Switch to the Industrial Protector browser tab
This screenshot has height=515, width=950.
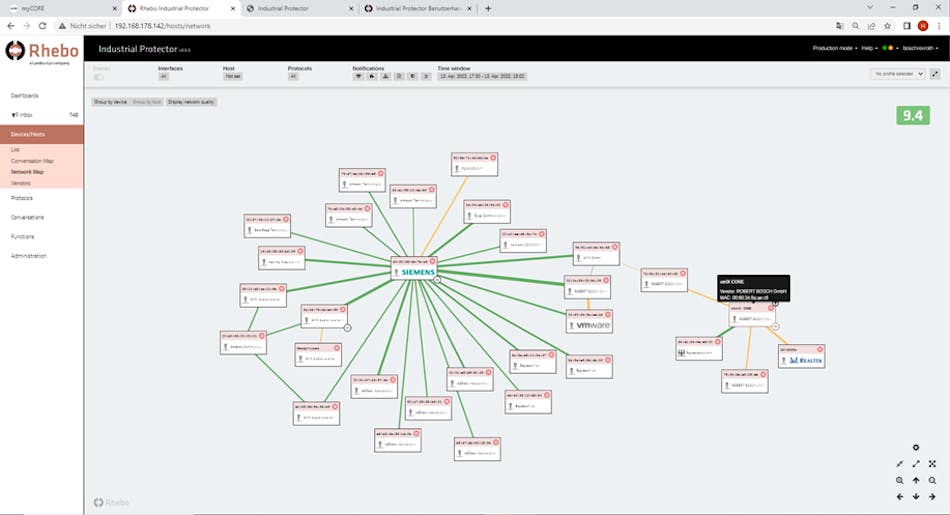[300, 8]
